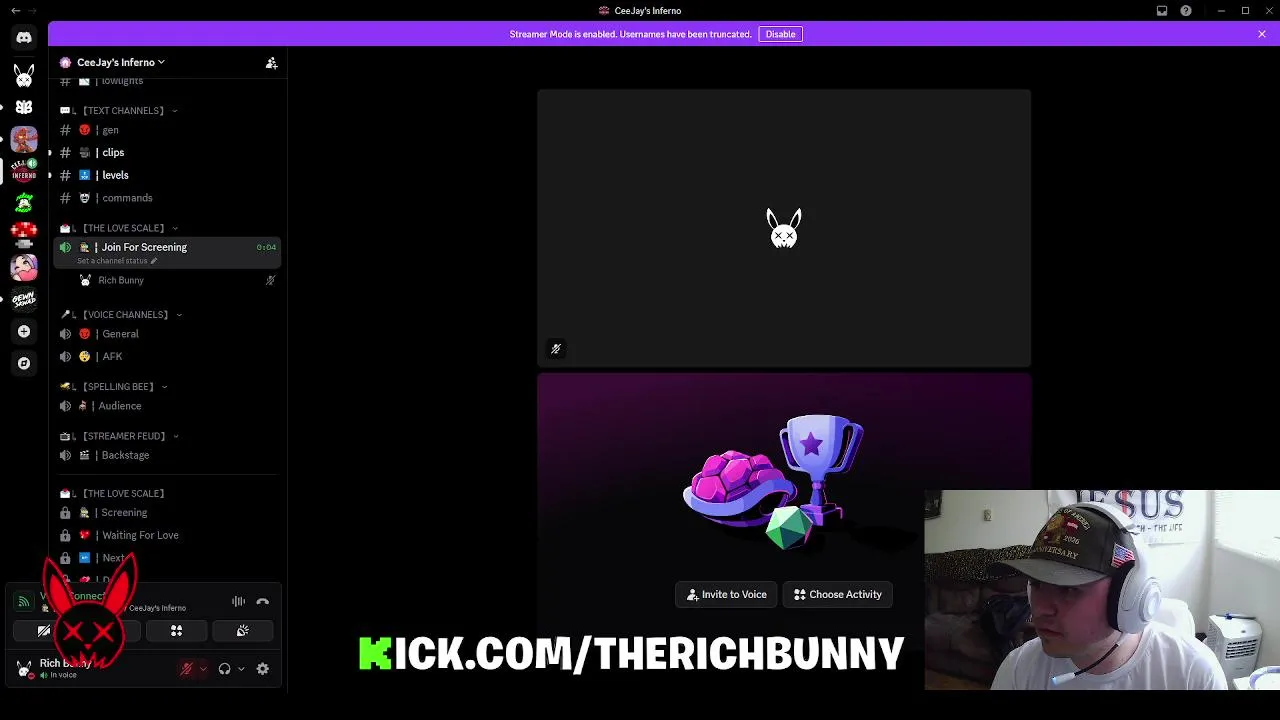Collapse the VOICE CHANNELS category
This screenshot has width=1280, height=720.
[121, 315]
